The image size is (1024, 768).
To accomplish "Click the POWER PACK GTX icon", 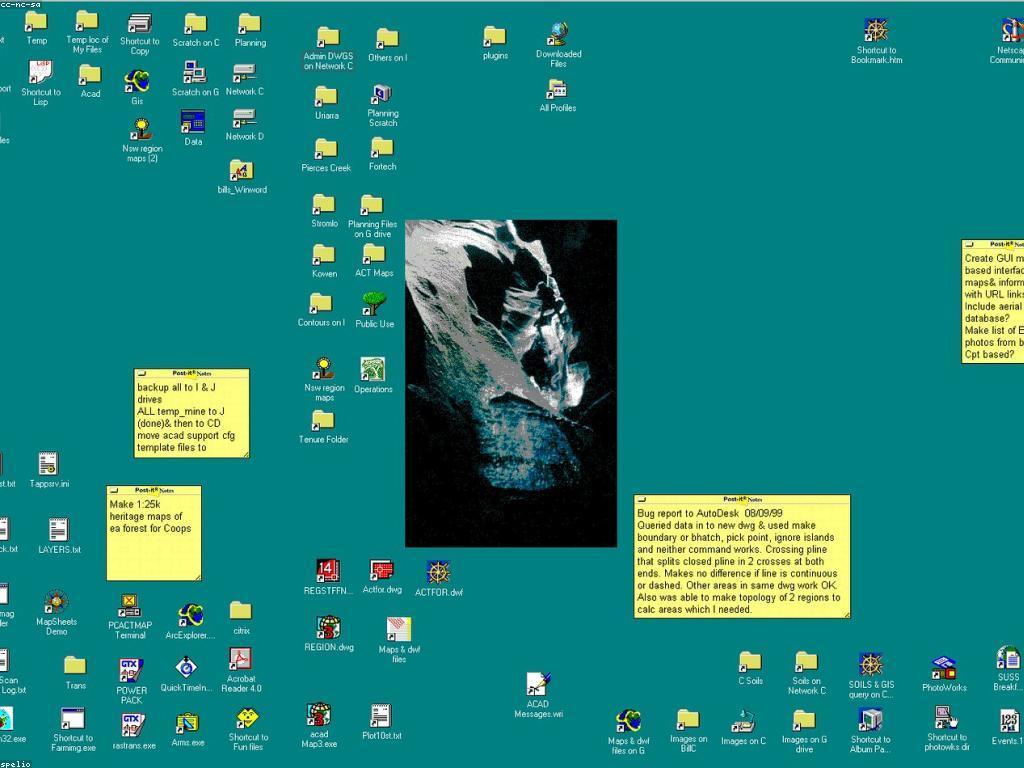I will click(131, 669).
